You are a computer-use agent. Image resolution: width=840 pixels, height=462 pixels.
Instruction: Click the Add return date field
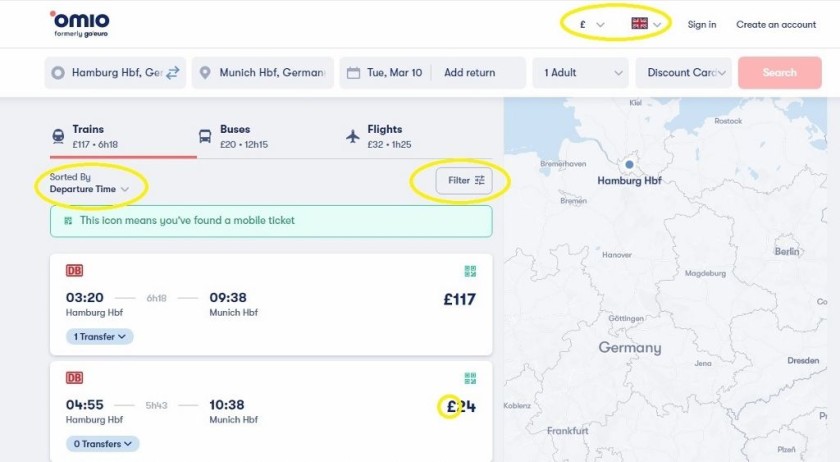pyautogui.click(x=469, y=72)
